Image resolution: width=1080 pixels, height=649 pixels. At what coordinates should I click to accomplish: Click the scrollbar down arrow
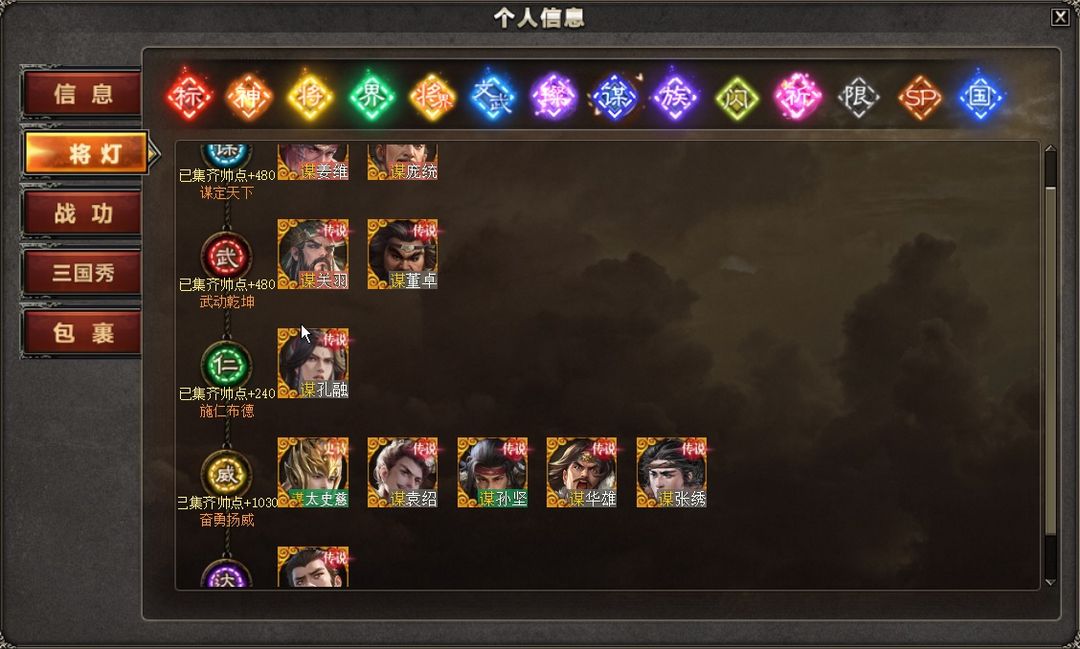point(1050,582)
